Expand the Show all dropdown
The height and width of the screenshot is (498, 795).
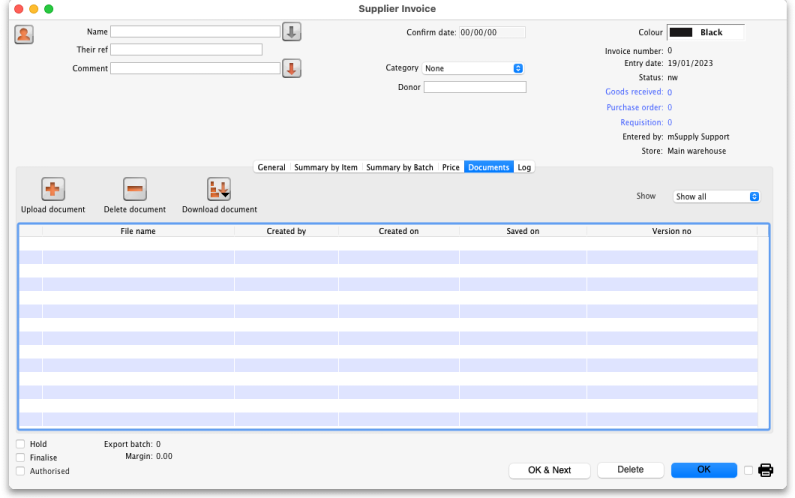coord(716,197)
